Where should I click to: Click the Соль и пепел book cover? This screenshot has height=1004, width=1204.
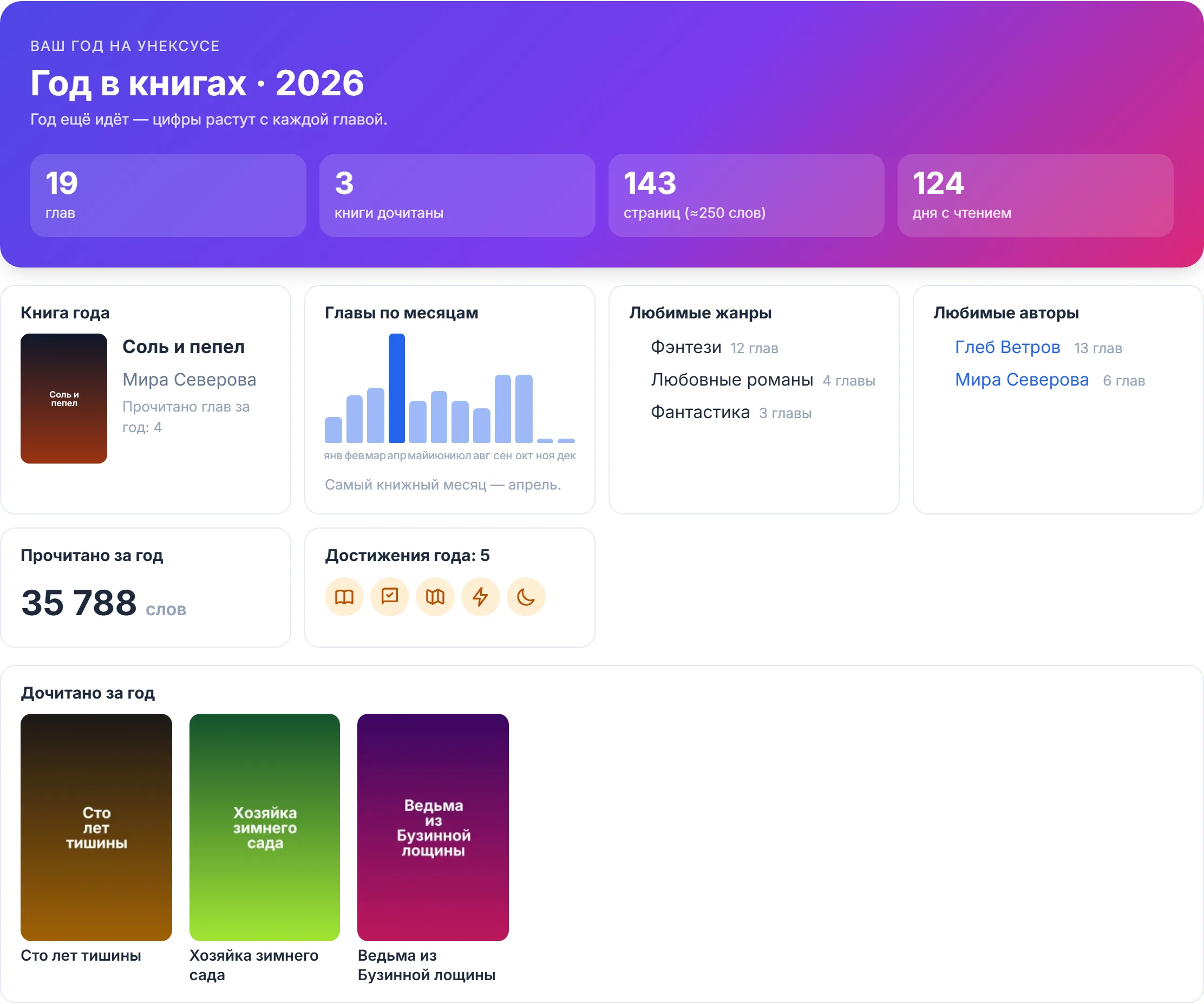click(x=64, y=399)
